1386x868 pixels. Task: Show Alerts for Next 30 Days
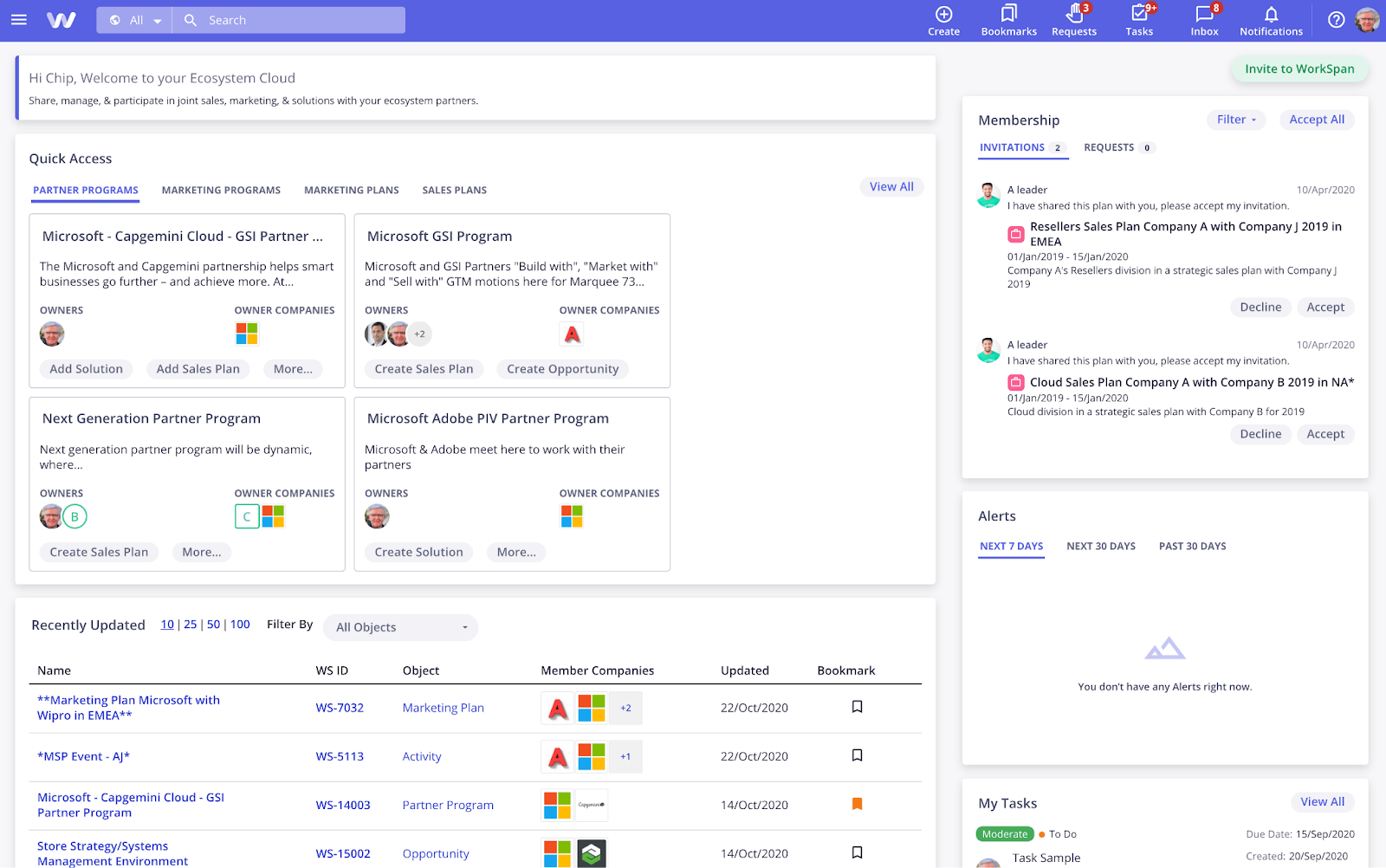click(x=1101, y=547)
